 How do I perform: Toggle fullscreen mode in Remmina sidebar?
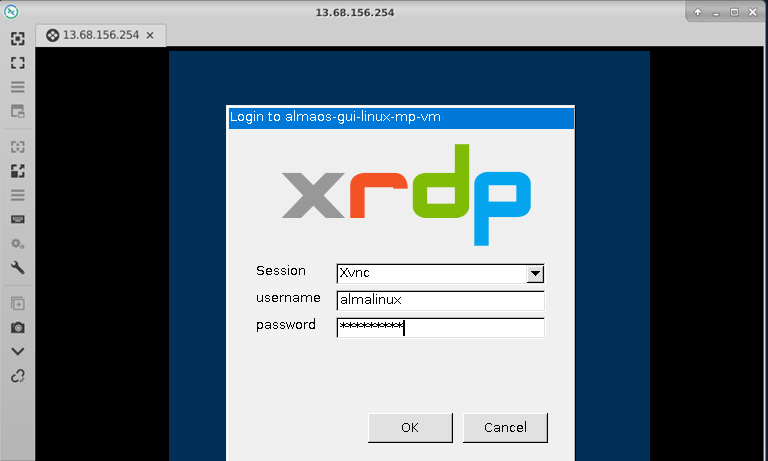[x=18, y=63]
